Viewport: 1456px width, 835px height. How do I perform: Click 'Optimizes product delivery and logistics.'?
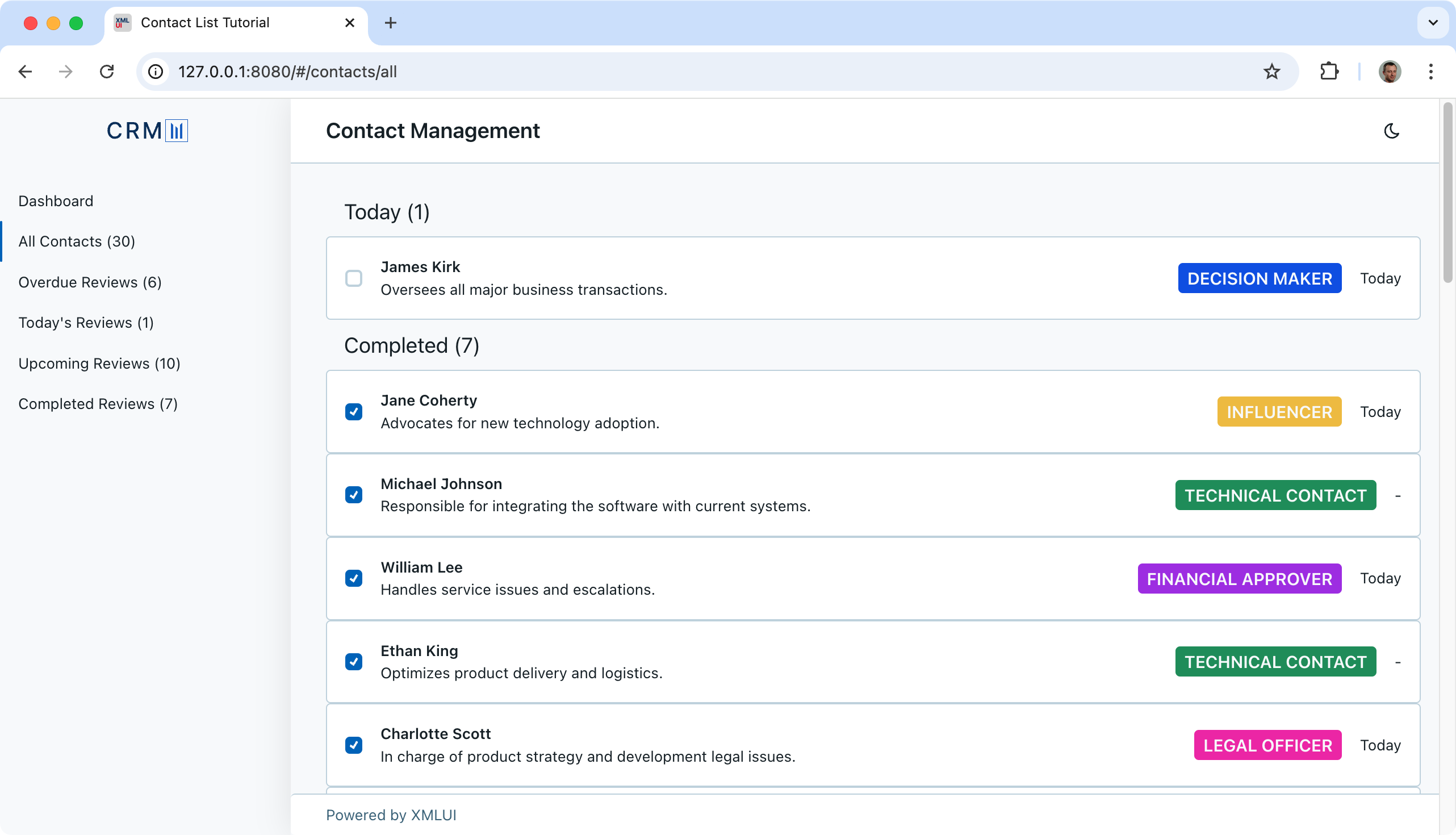coord(522,673)
